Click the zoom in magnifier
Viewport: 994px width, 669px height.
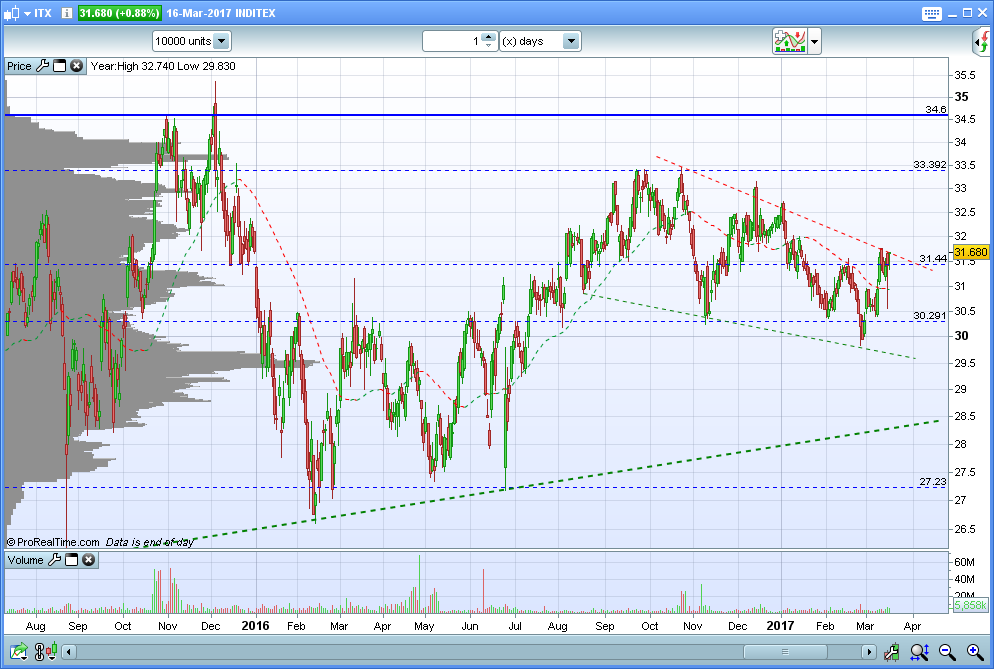(975, 651)
